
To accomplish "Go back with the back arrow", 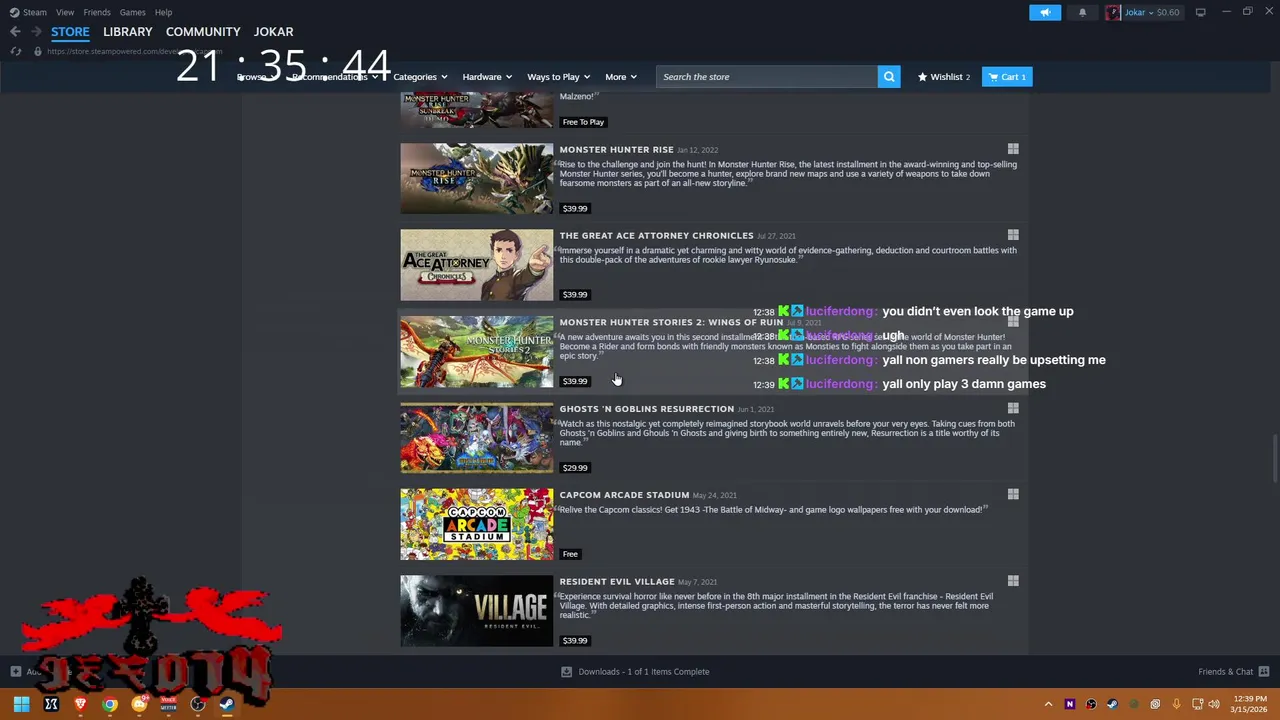I will click(15, 32).
